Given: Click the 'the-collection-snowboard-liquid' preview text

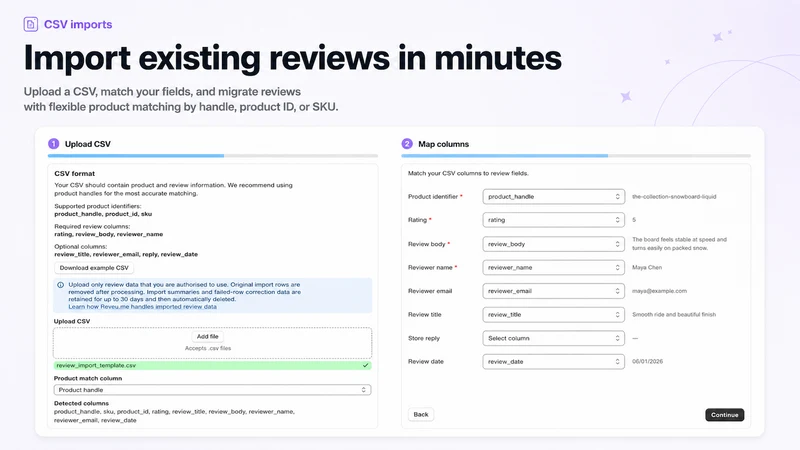Looking at the screenshot, I should point(674,196).
